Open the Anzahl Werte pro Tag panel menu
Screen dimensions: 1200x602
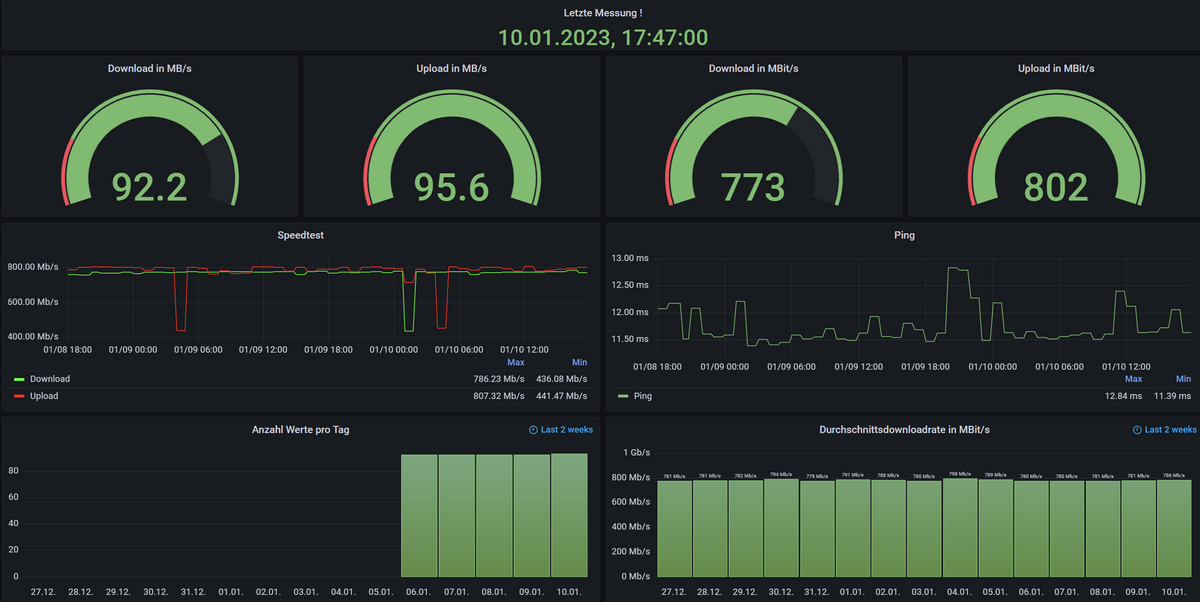point(300,430)
